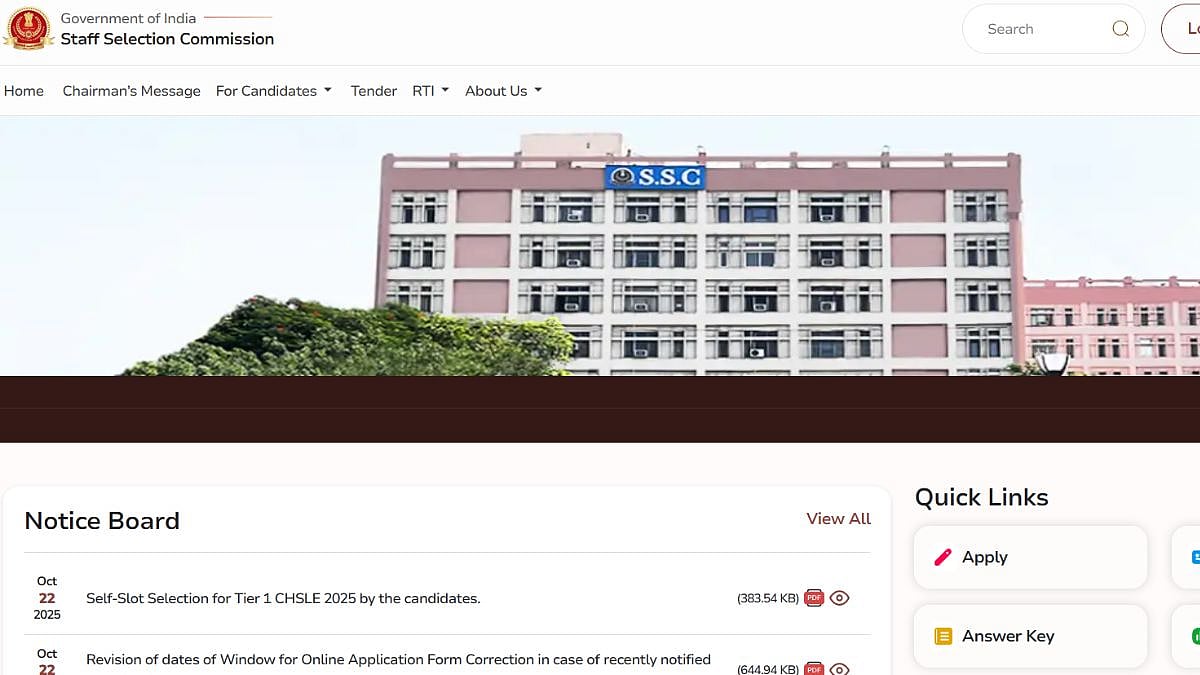Image resolution: width=1200 pixels, height=675 pixels.
Task: Select the Tender menu item
Action: pyautogui.click(x=373, y=91)
